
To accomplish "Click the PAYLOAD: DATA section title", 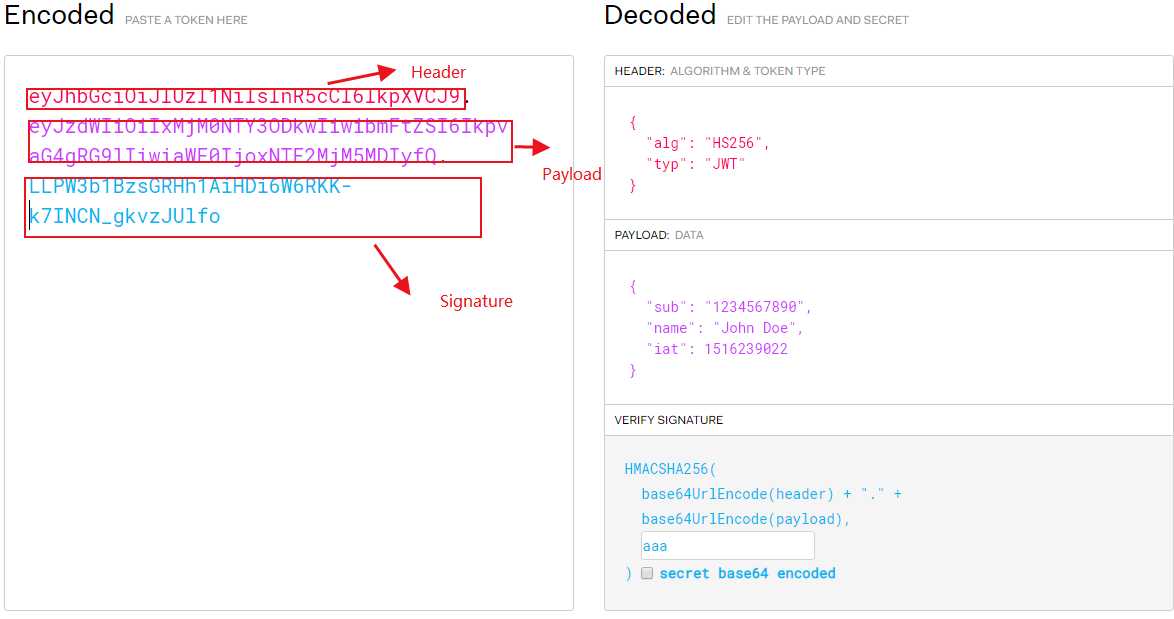I will click(x=658, y=235).
